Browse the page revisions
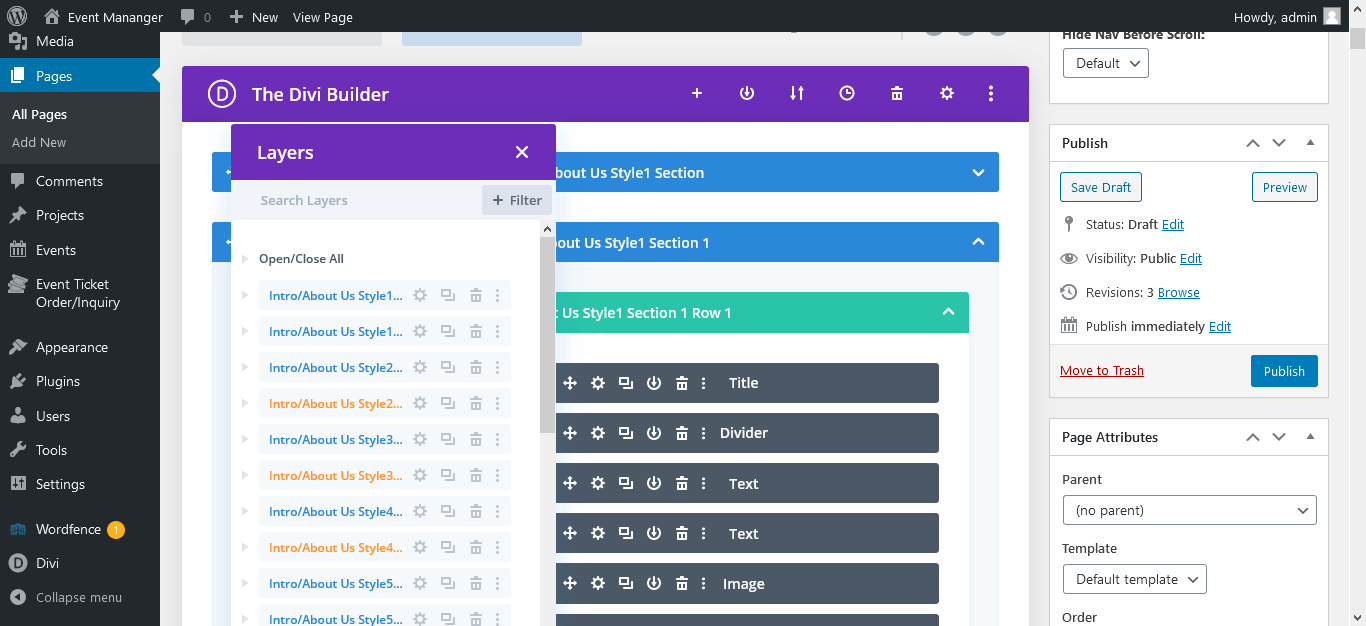Image resolution: width=1366 pixels, height=626 pixels. pyautogui.click(x=1179, y=292)
